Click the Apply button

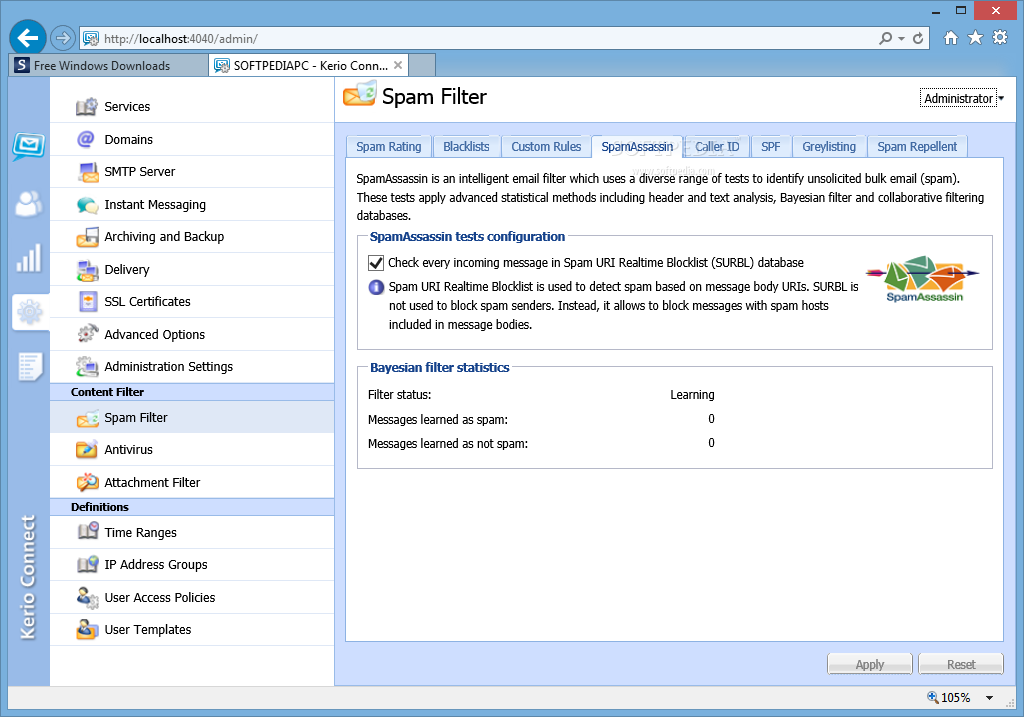click(870, 664)
